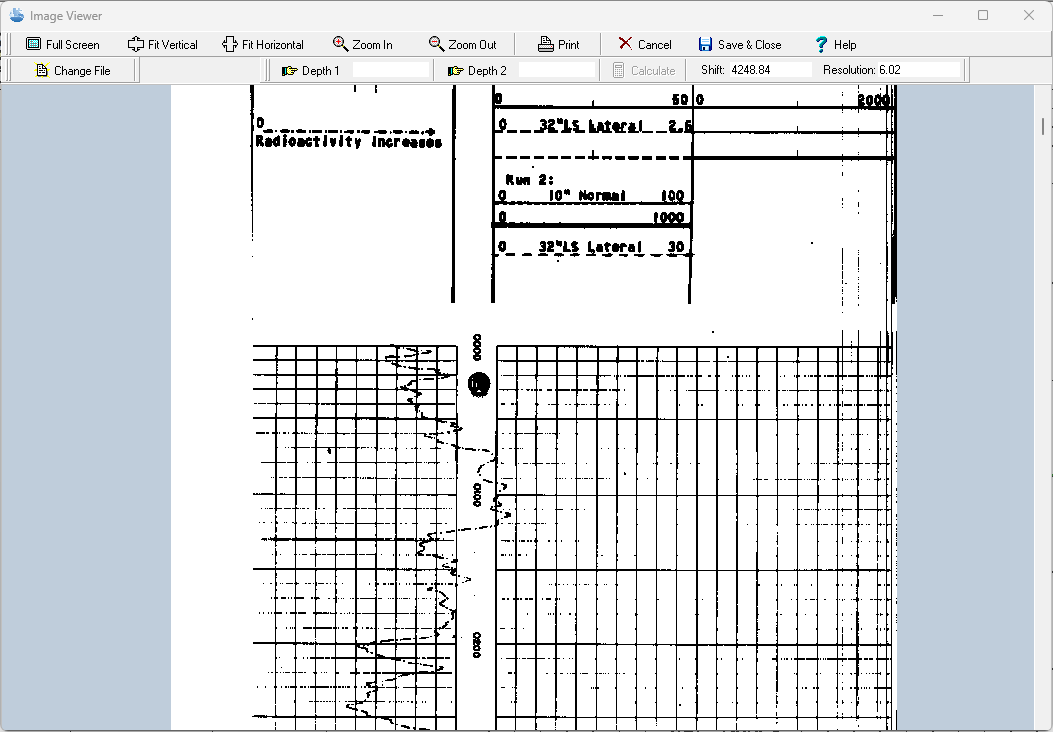Click the vertical scrollbar thumb
Image resolution: width=1053 pixels, height=732 pixels.
pyautogui.click(x=1043, y=126)
